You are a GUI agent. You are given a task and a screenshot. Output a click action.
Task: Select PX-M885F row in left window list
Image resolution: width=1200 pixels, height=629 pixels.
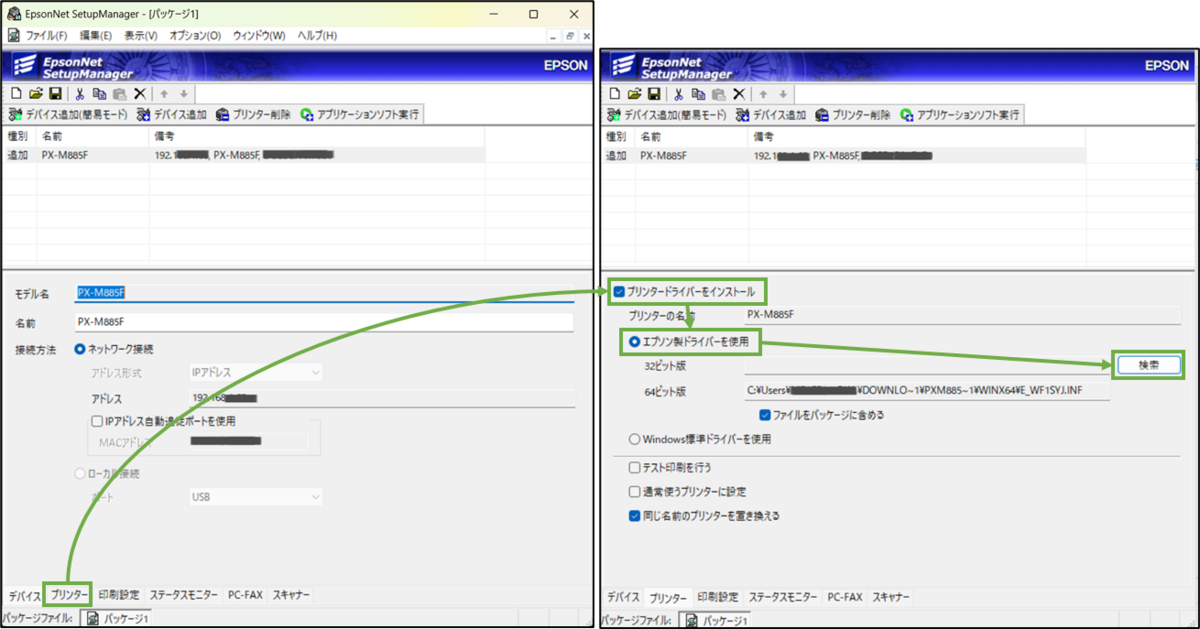[x=244, y=155]
